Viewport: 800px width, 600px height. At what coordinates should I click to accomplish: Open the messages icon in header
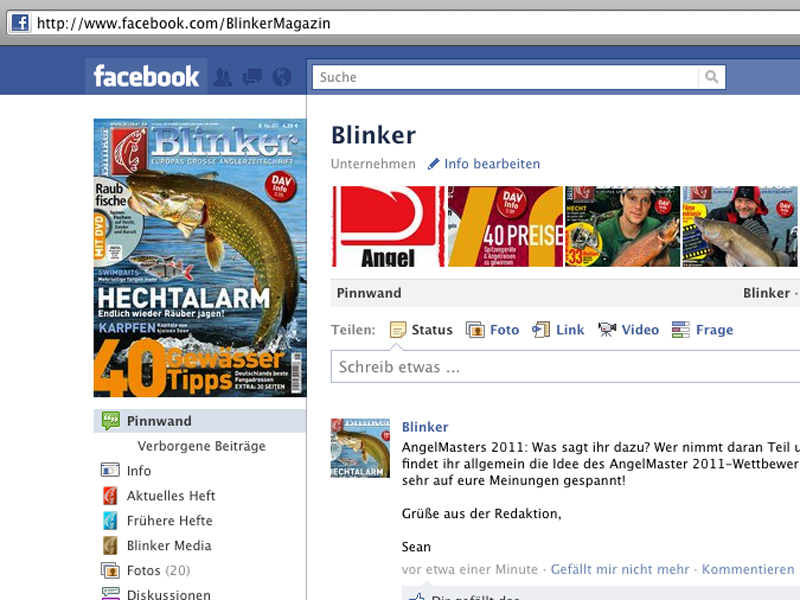point(252,77)
